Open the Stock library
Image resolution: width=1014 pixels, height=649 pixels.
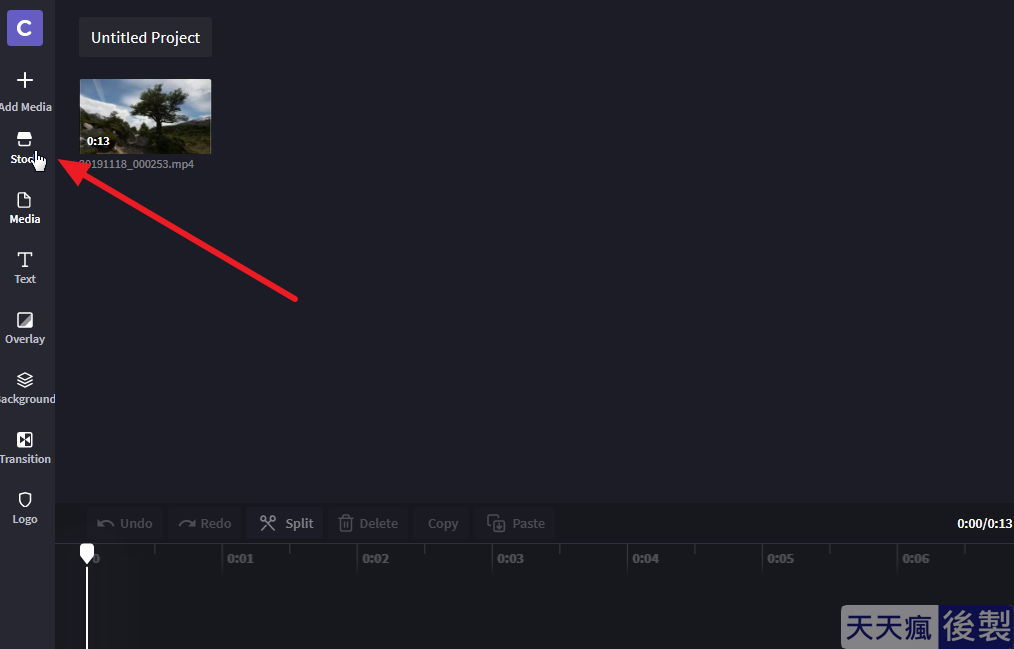tap(25, 148)
